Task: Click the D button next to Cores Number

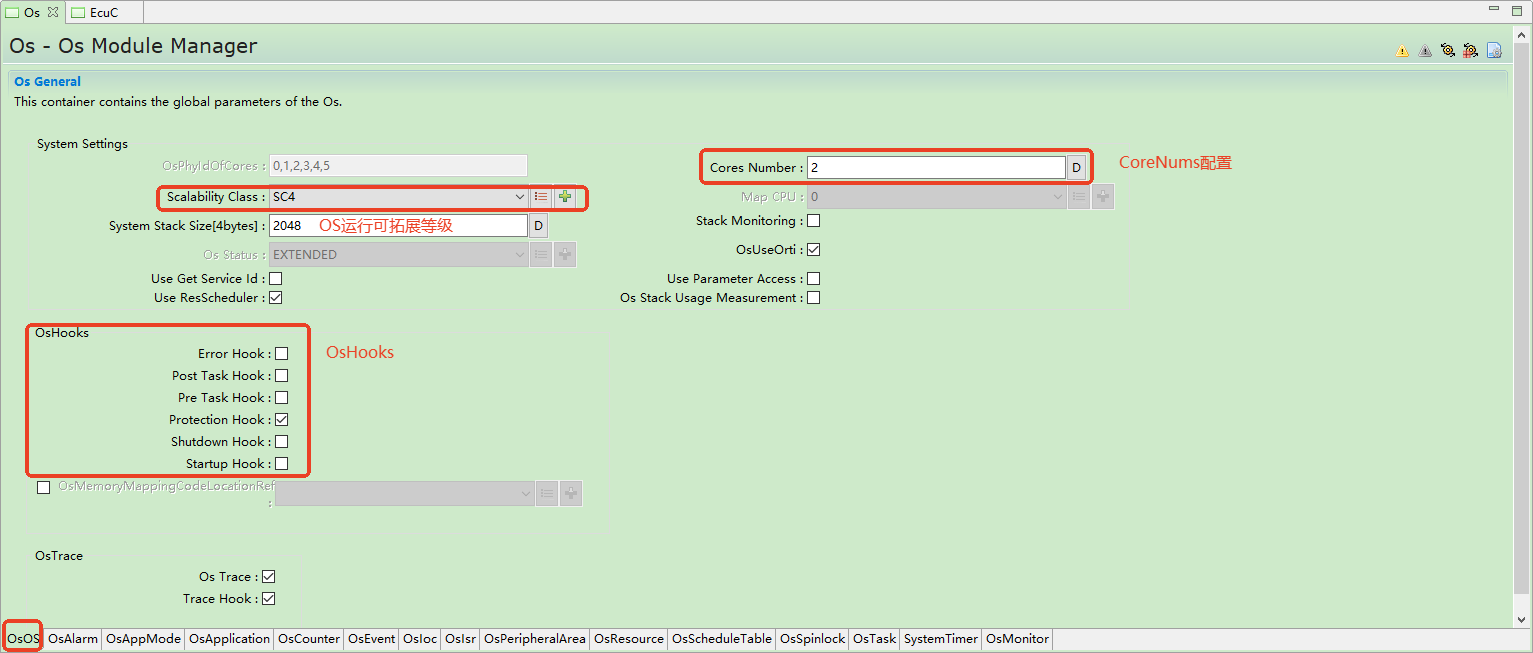Action: pos(1076,168)
